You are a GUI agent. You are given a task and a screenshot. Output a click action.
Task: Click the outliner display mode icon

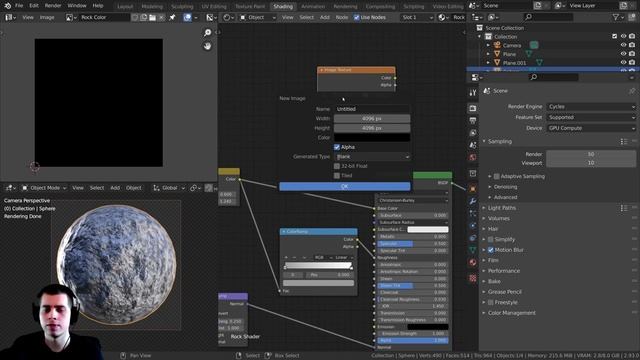[x=492, y=17]
